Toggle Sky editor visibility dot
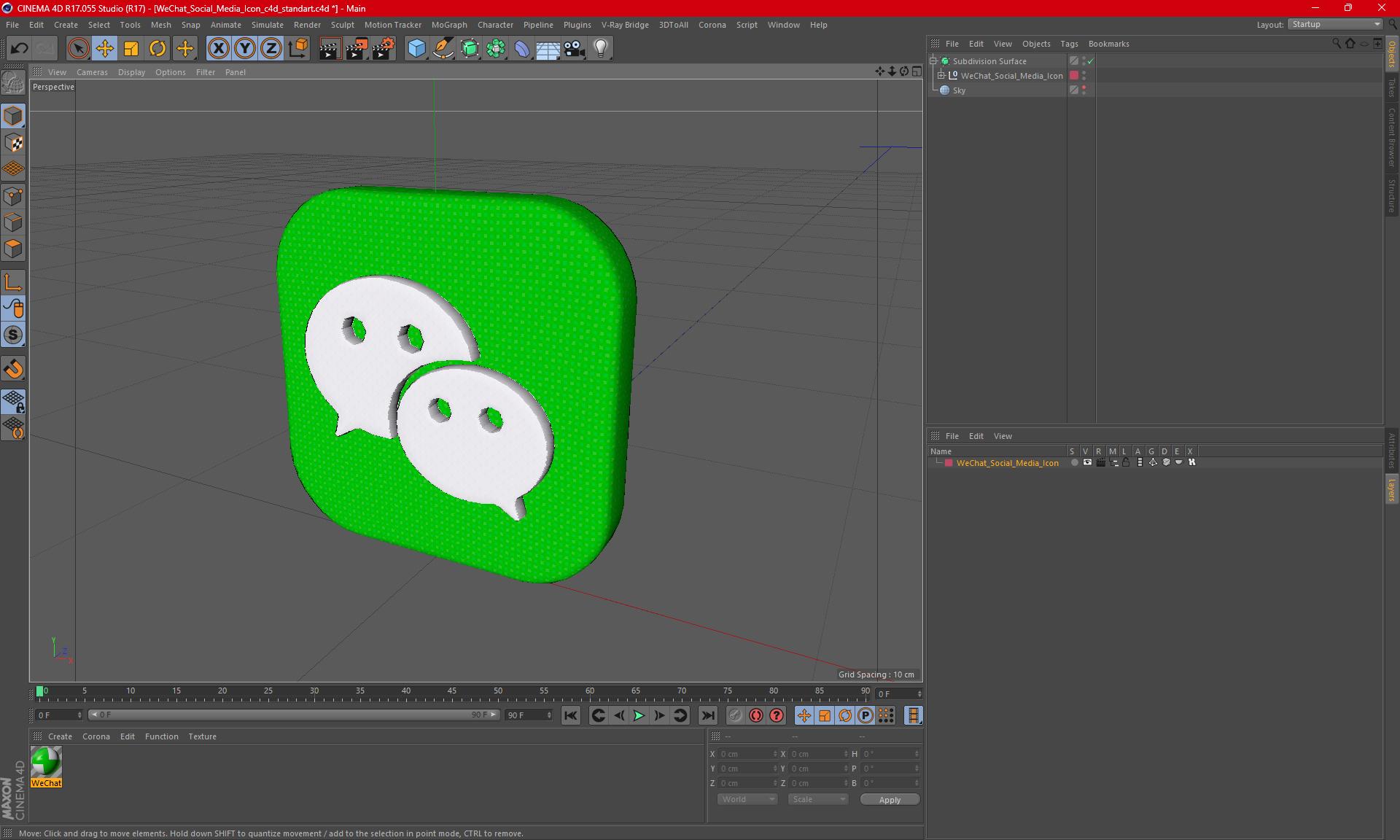 [1084, 87]
